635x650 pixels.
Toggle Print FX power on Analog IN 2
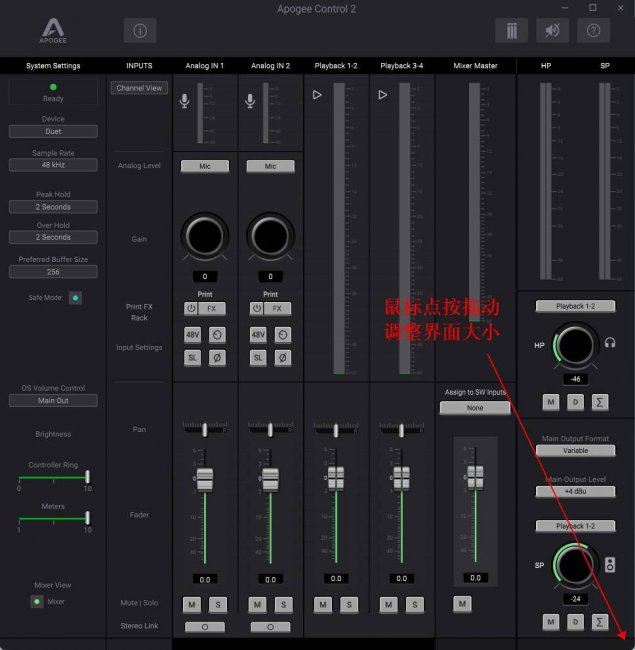[x=257, y=308]
